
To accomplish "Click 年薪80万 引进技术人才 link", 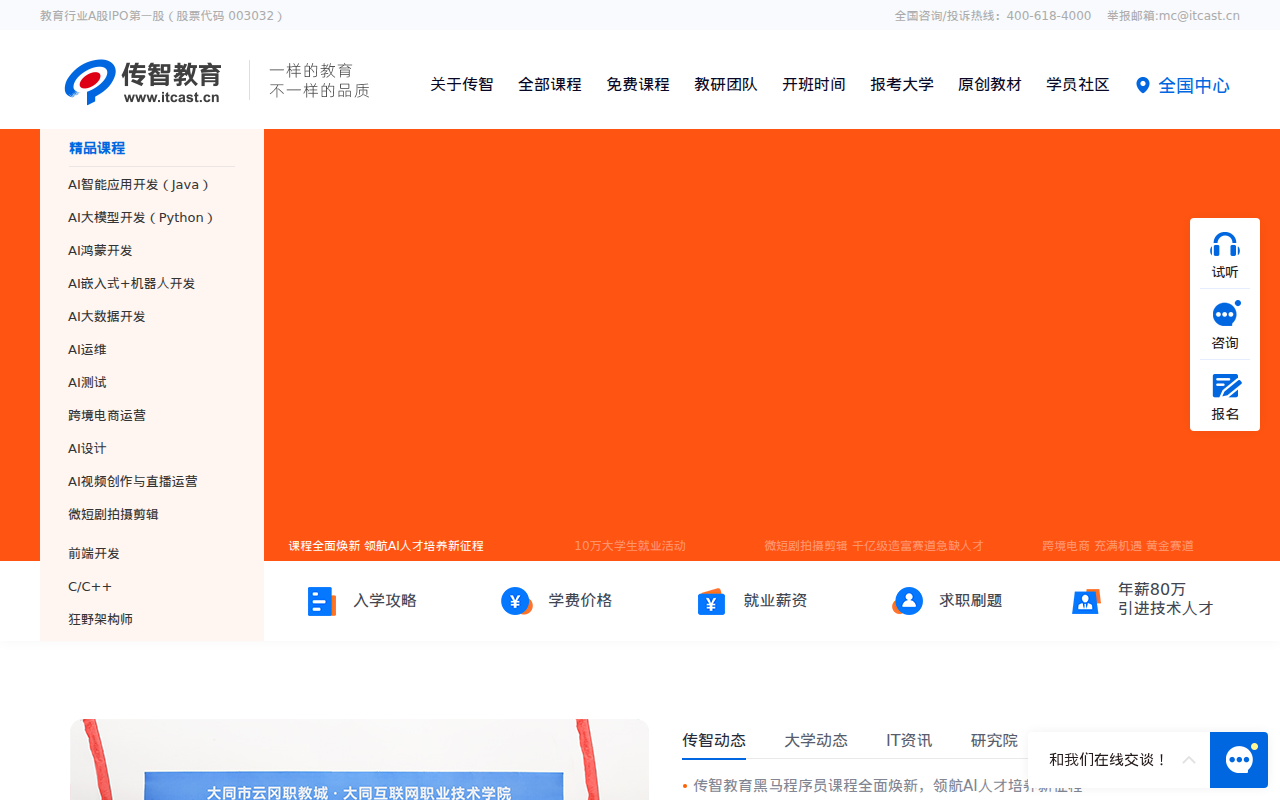I will coord(1165,599).
